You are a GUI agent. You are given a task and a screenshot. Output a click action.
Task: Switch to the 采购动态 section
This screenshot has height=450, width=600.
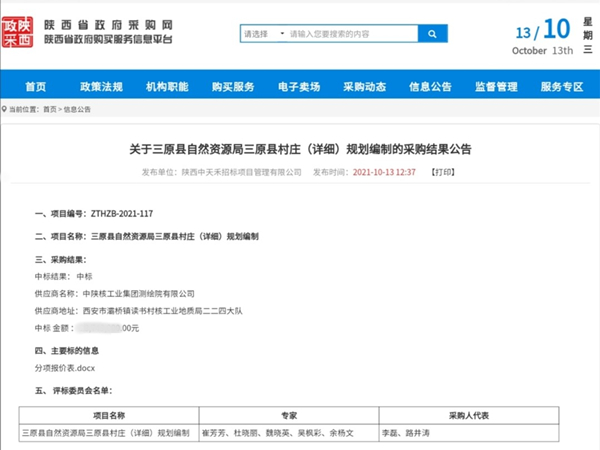tap(364, 86)
